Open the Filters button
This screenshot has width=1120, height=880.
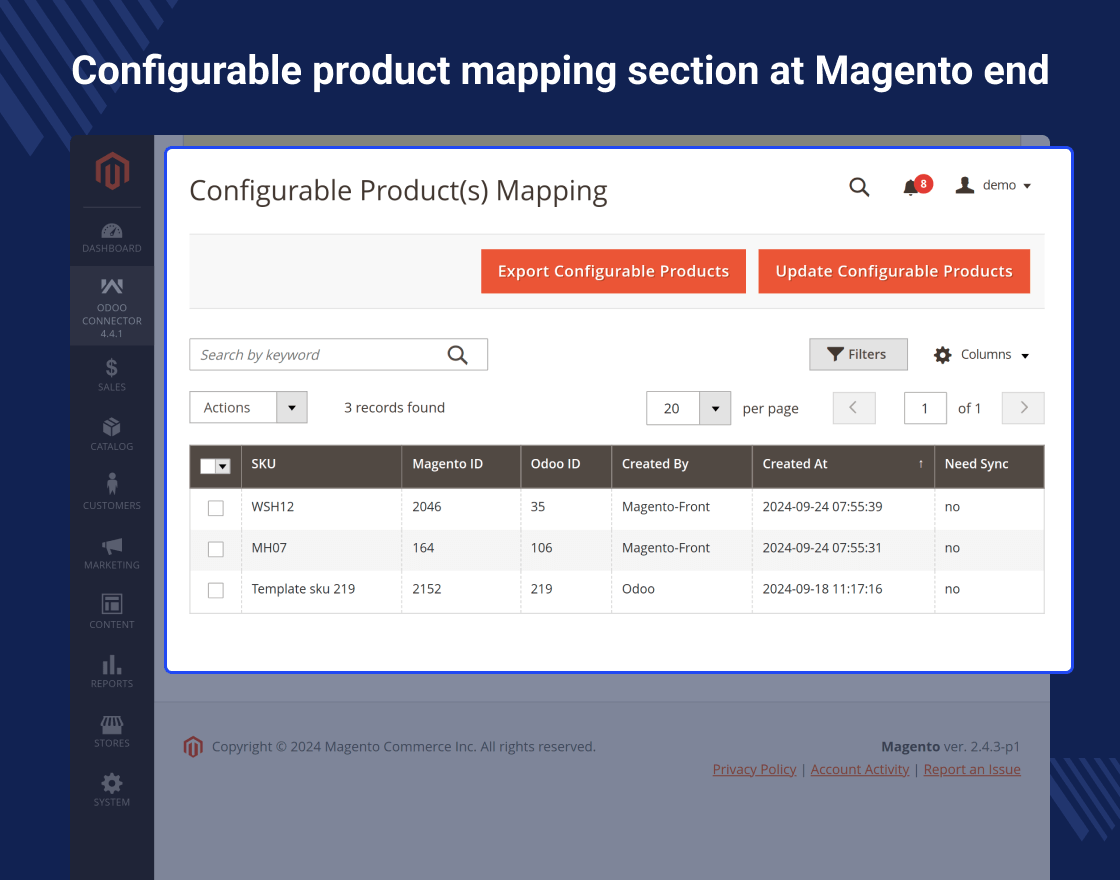(858, 354)
